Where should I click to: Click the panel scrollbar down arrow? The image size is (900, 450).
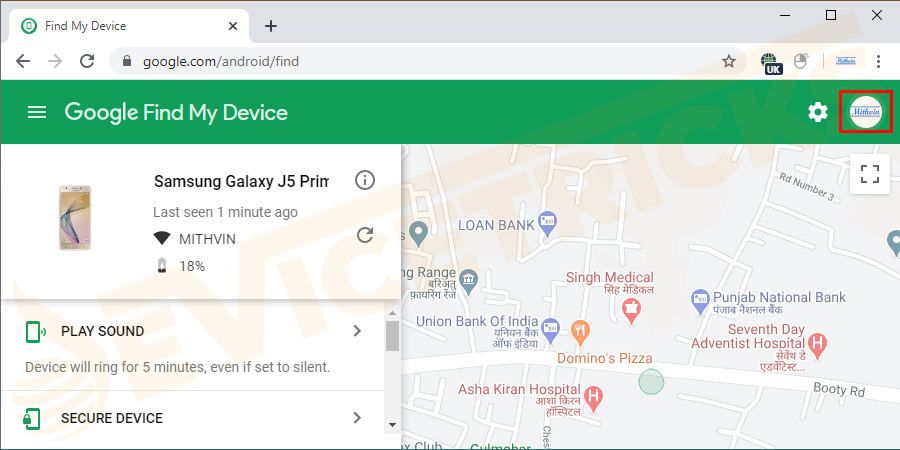coord(393,425)
